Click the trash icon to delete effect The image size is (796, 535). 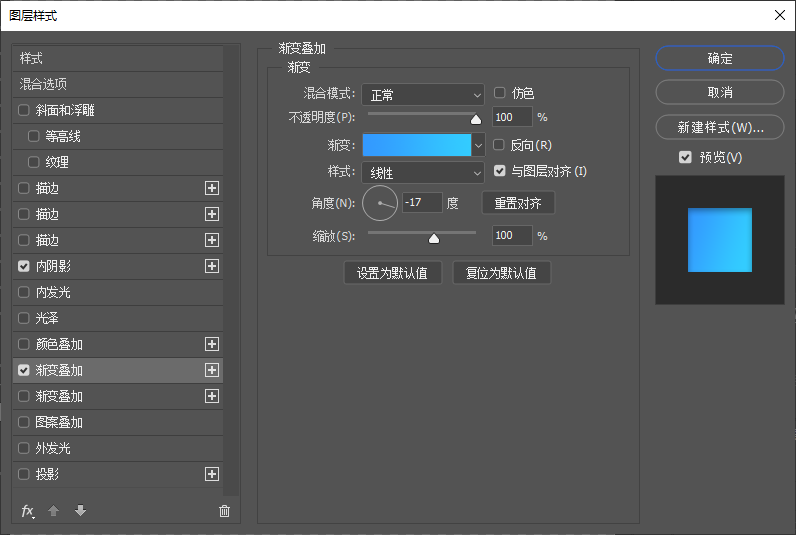(x=224, y=511)
